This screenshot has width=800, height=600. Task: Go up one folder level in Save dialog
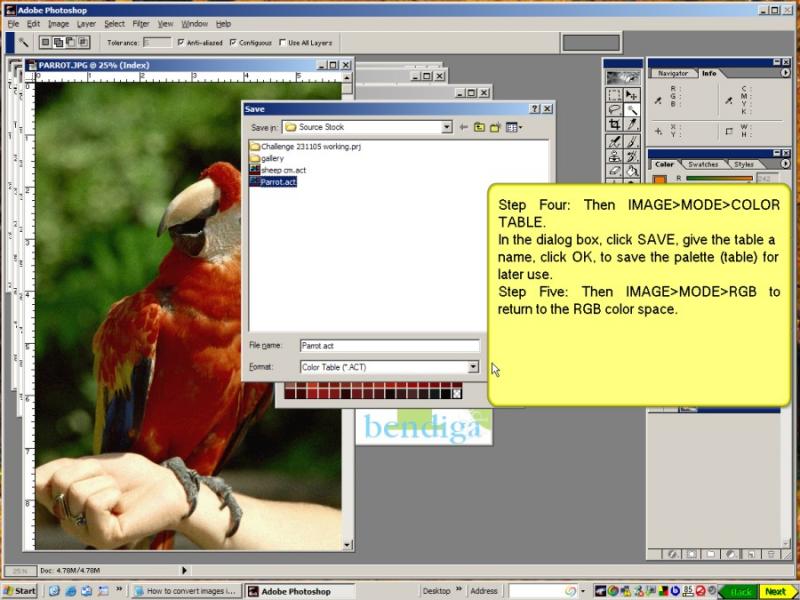point(479,127)
